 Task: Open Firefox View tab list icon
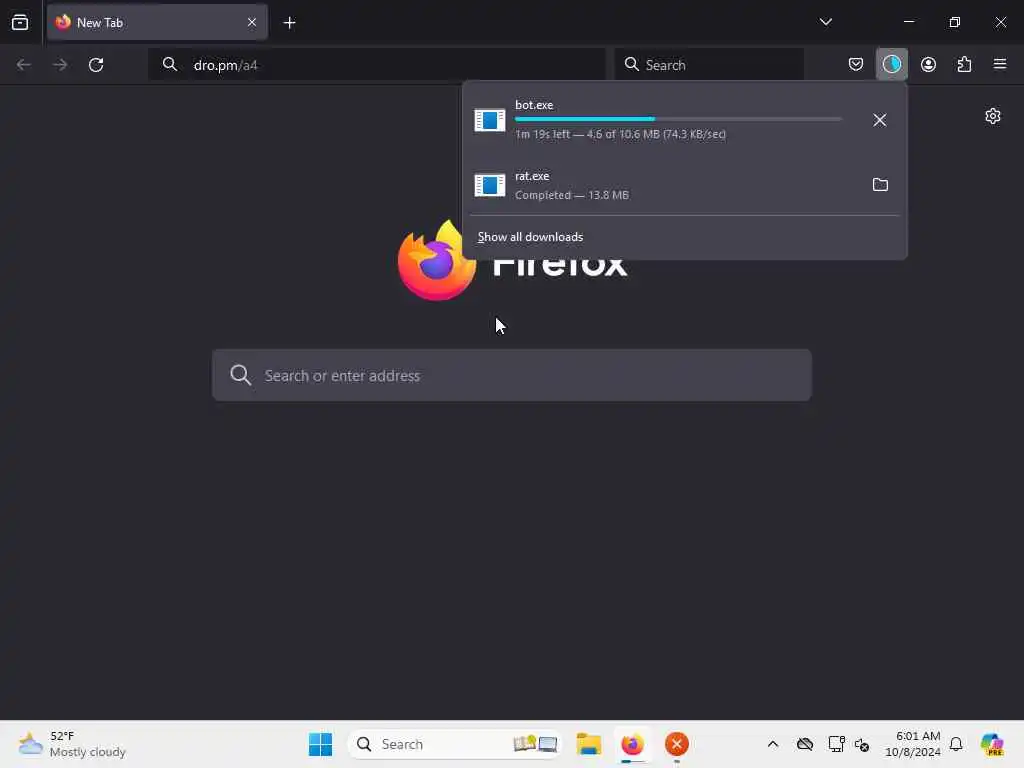(x=20, y=22)
